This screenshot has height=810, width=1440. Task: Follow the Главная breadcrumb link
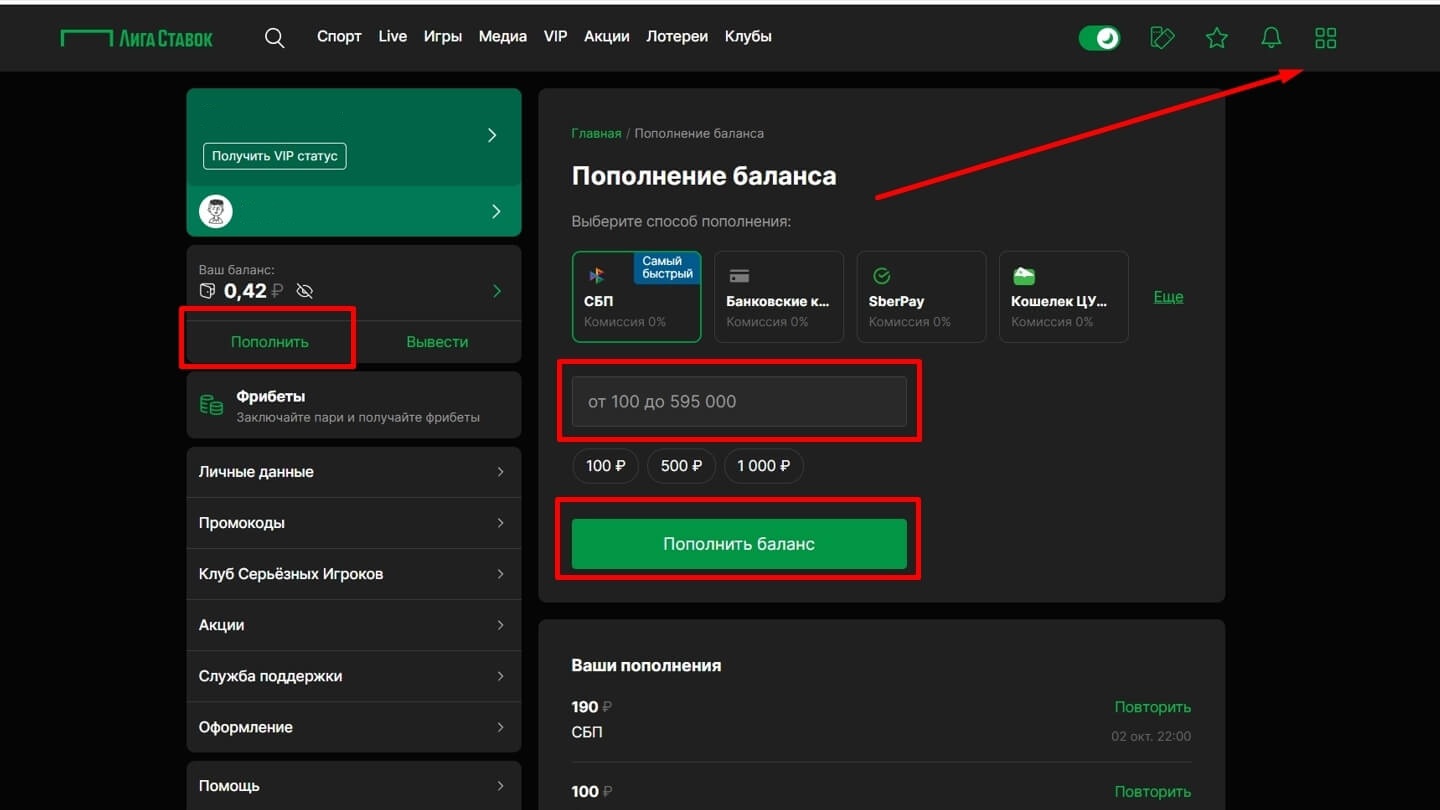pos(596,133)
